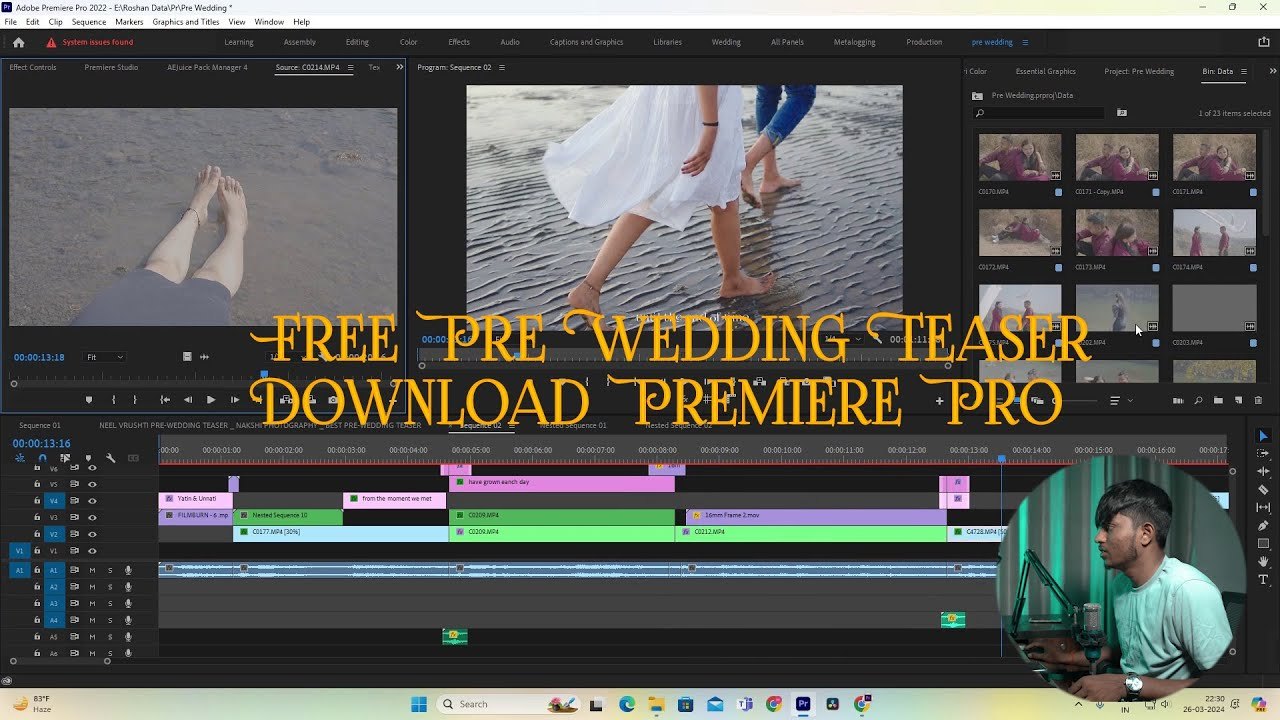This screenshot has width=1280, height=720.
Task: Toggle Linked Selection in timeline header
Action: click(x=65, y=458)
